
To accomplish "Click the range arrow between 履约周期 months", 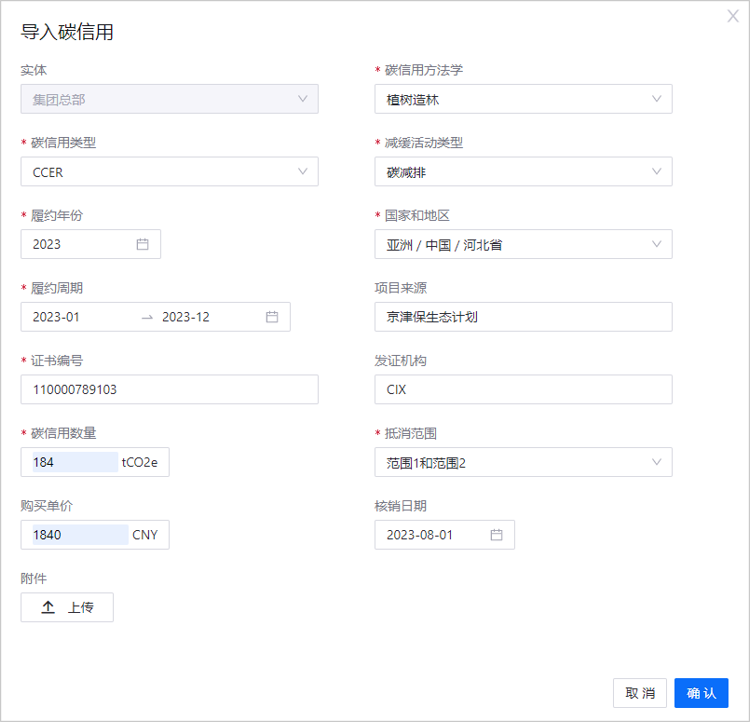I will 147,317.
